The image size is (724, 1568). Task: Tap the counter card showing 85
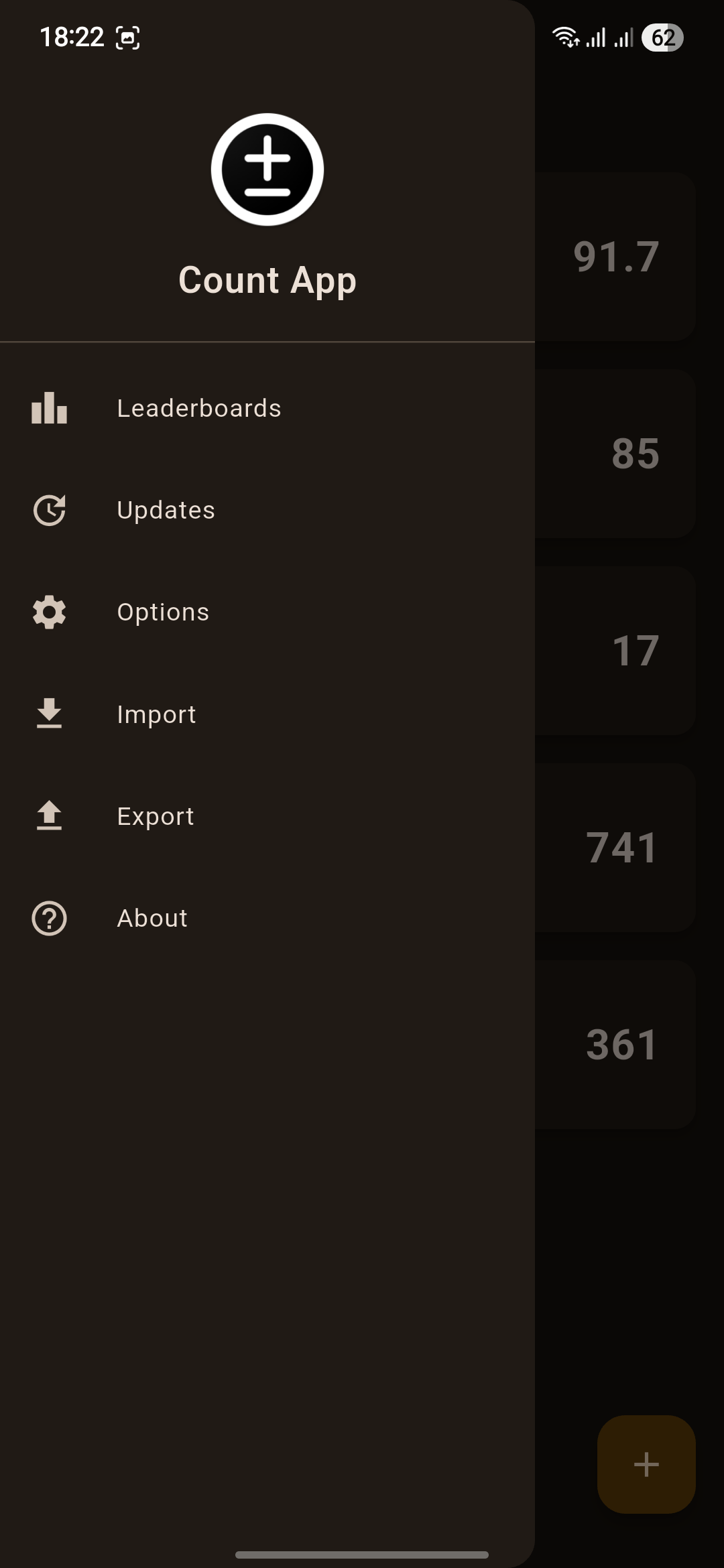point(615,454)
